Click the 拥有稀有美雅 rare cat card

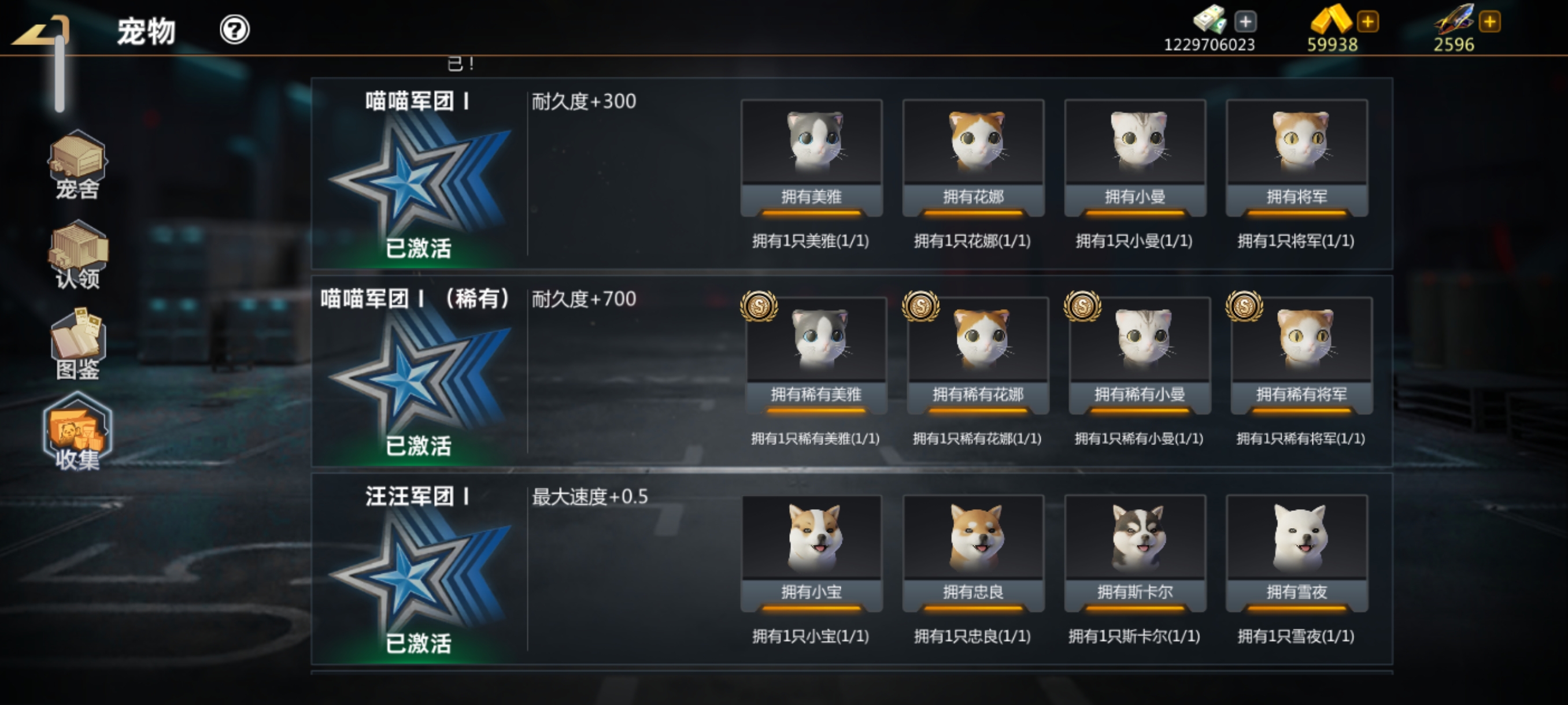[x=816, y=356]
